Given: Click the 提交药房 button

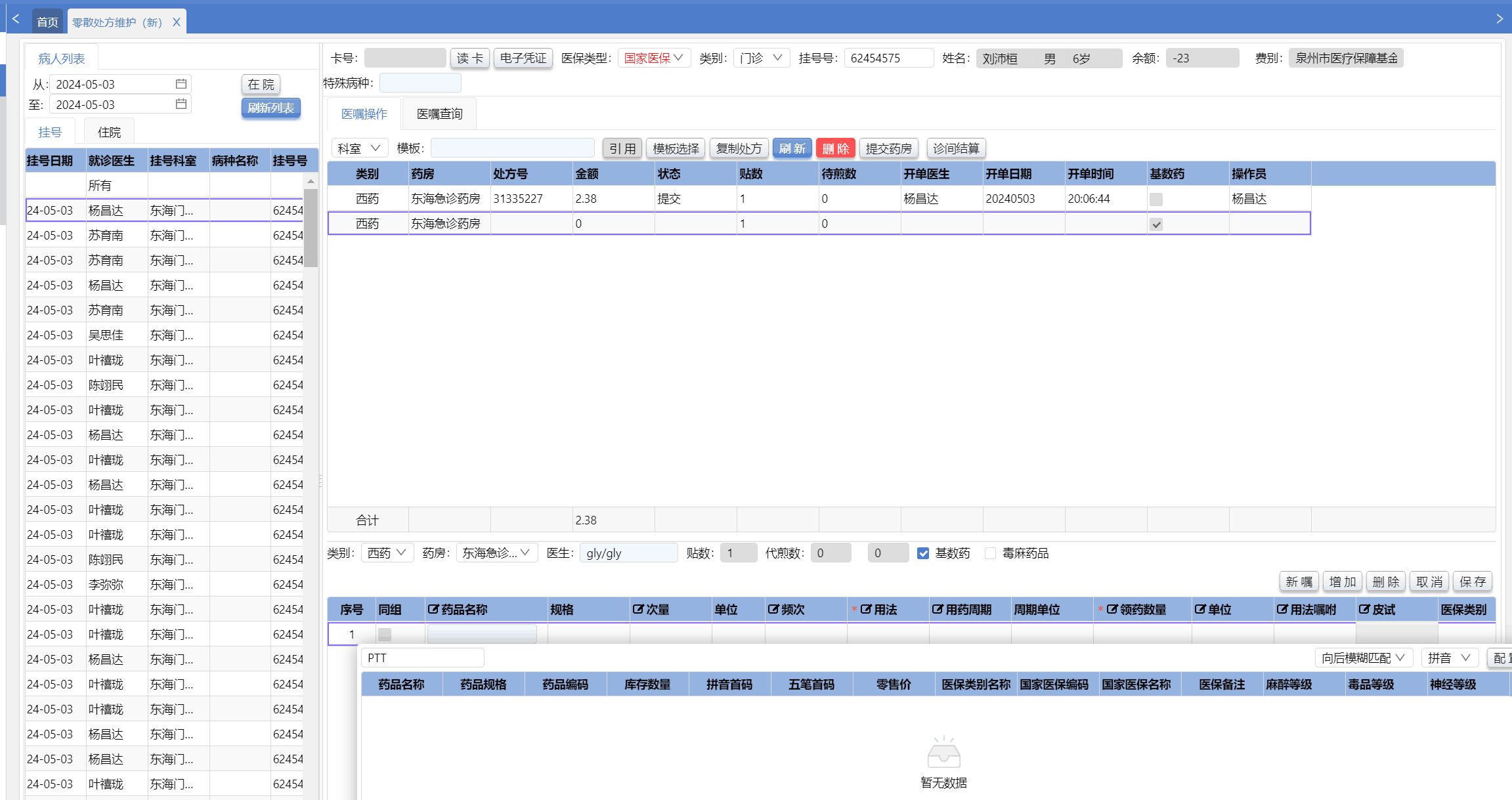Looking at the screenshot, I should pos(888,148).
